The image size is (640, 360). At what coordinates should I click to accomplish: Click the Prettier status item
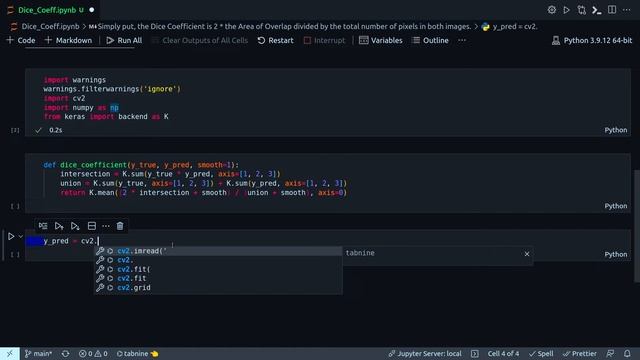580,353
